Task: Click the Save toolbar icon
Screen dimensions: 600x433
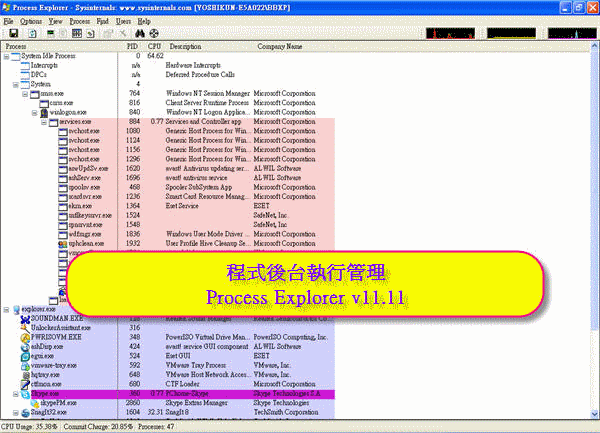Action: pyautogui.click(x=11, y=34)
